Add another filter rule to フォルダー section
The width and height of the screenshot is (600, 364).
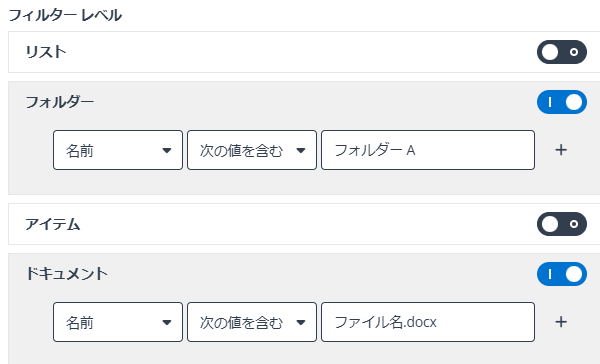coord(561,150)
